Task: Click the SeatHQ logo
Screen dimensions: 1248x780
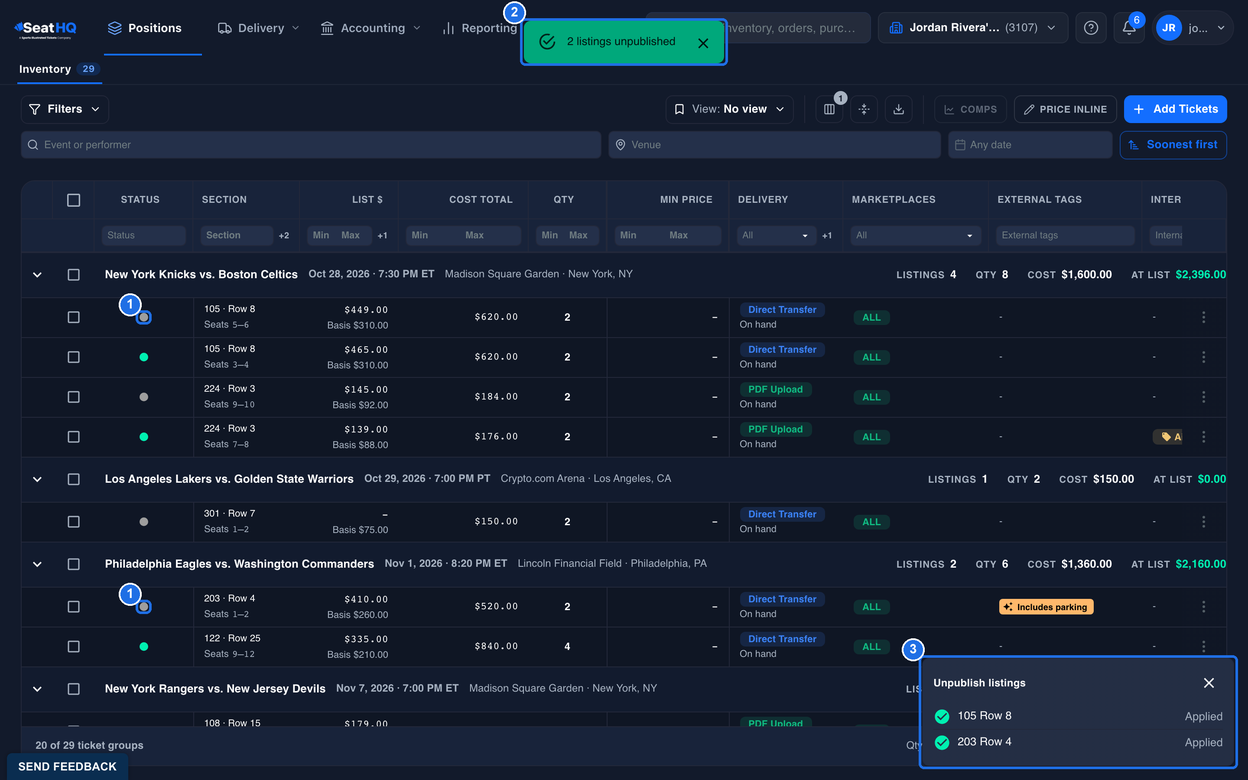Action: 46,28
